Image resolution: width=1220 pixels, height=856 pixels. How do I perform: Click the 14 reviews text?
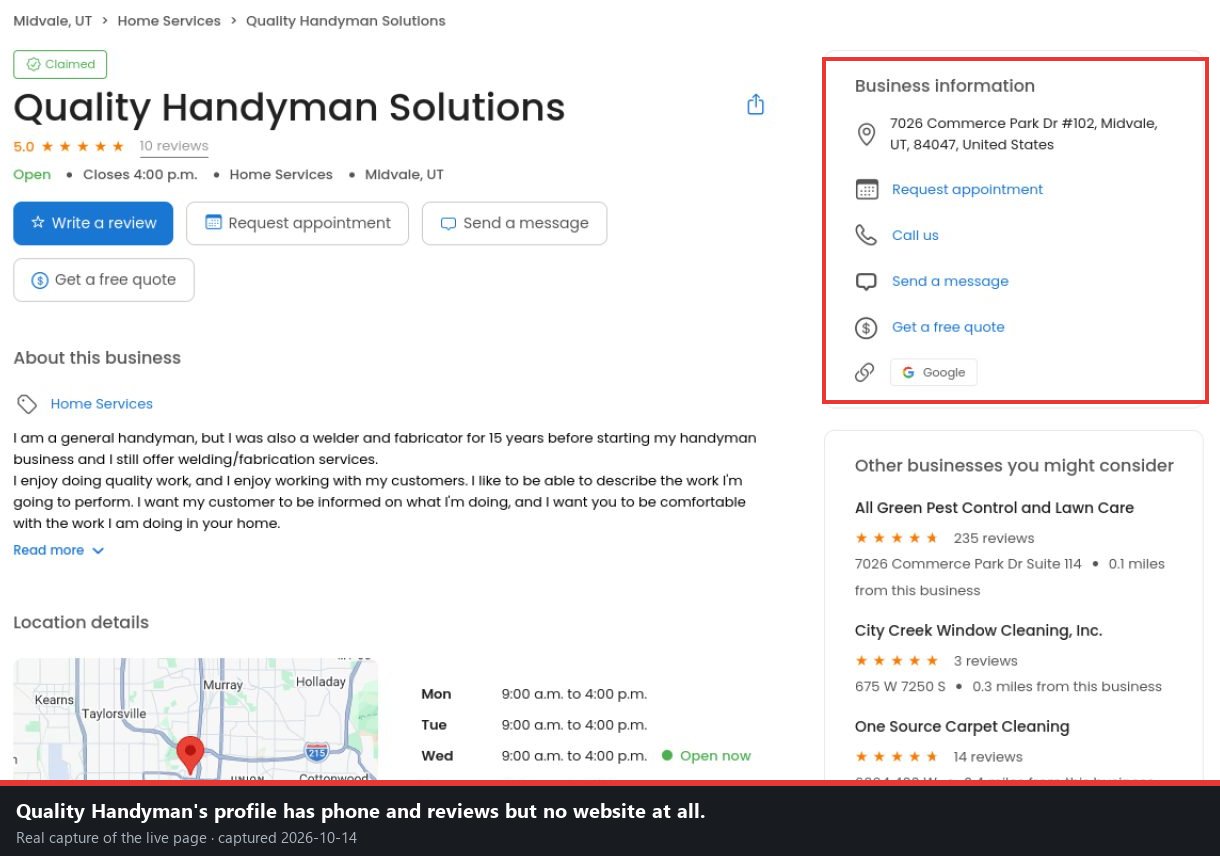[988, 757]
